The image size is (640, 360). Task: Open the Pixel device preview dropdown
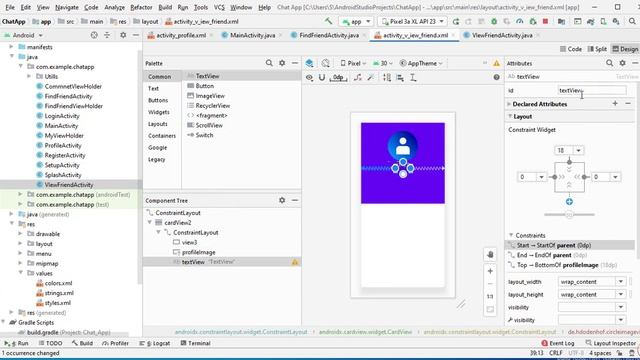tap(353, 63)
